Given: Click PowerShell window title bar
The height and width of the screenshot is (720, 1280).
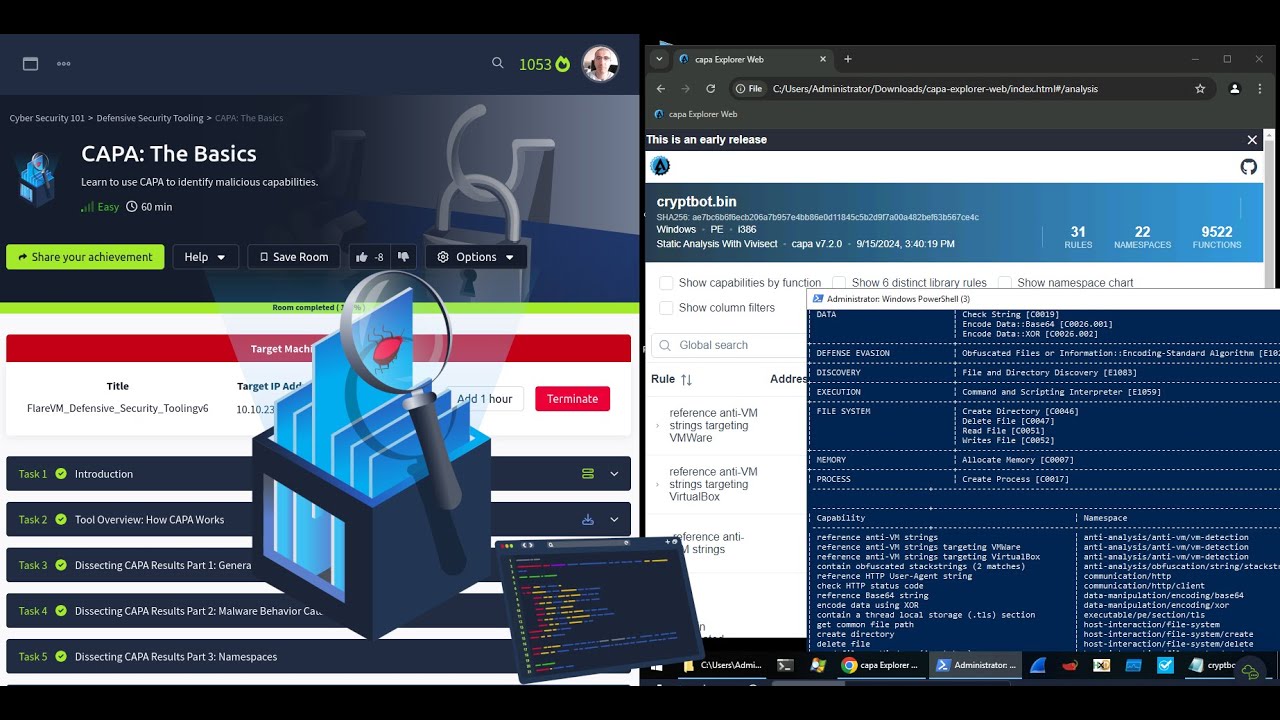Looking at the screenshot, I should pos(1043,299).
